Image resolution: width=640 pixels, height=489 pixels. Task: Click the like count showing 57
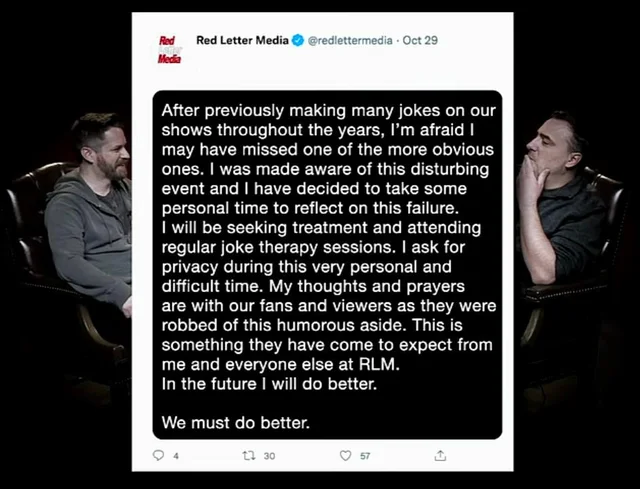(365, 456)
